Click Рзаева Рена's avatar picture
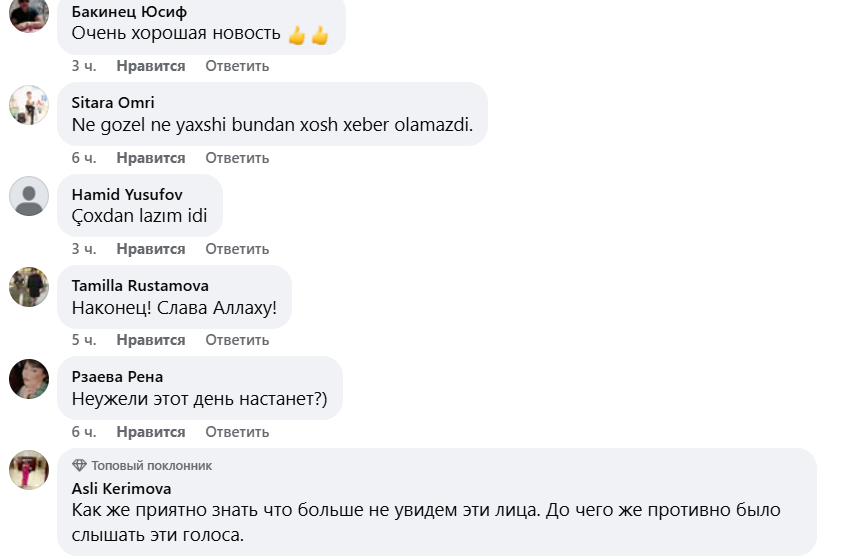 (29, 378)
